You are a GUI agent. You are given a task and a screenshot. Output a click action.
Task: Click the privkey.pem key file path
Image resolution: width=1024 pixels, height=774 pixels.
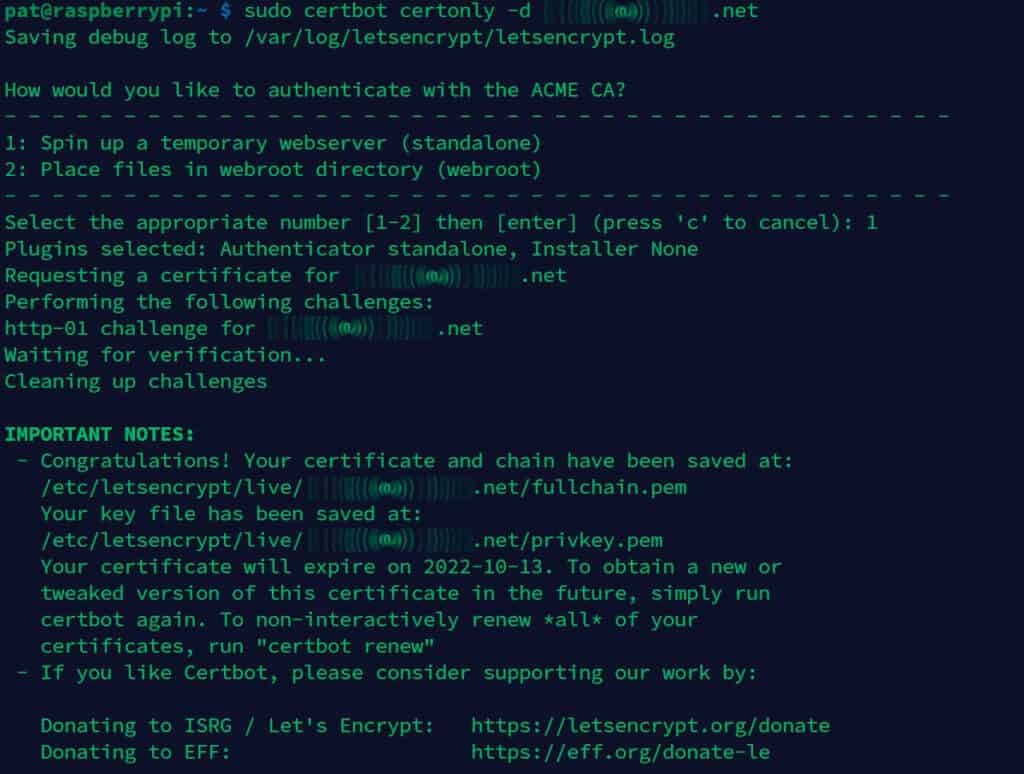tap(352, 541)
